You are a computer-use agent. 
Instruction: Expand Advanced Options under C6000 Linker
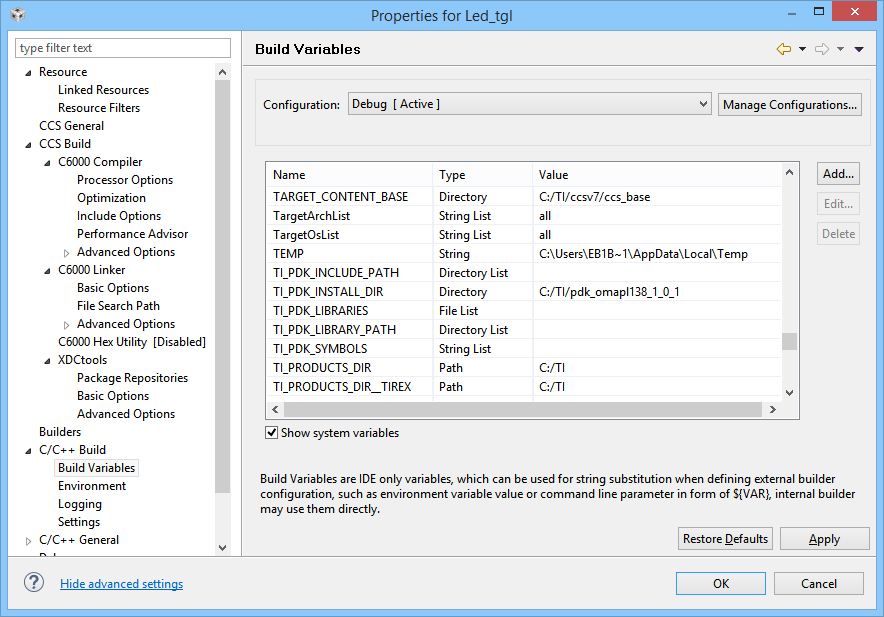click(x=67, y=324)
